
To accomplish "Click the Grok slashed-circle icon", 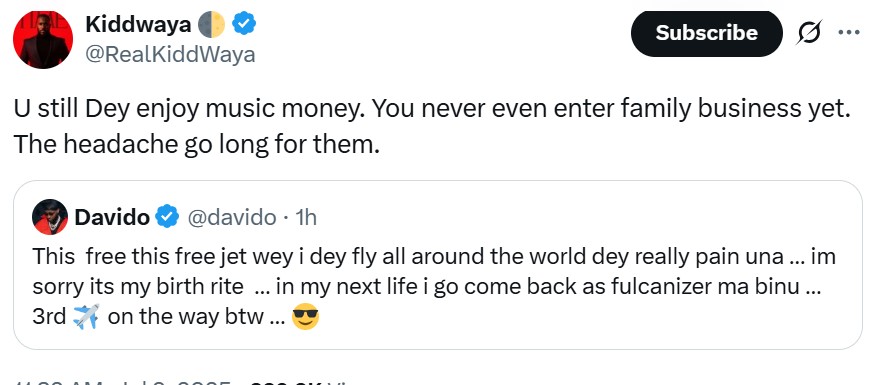I will pyautogui.click(x=809, y=33).
